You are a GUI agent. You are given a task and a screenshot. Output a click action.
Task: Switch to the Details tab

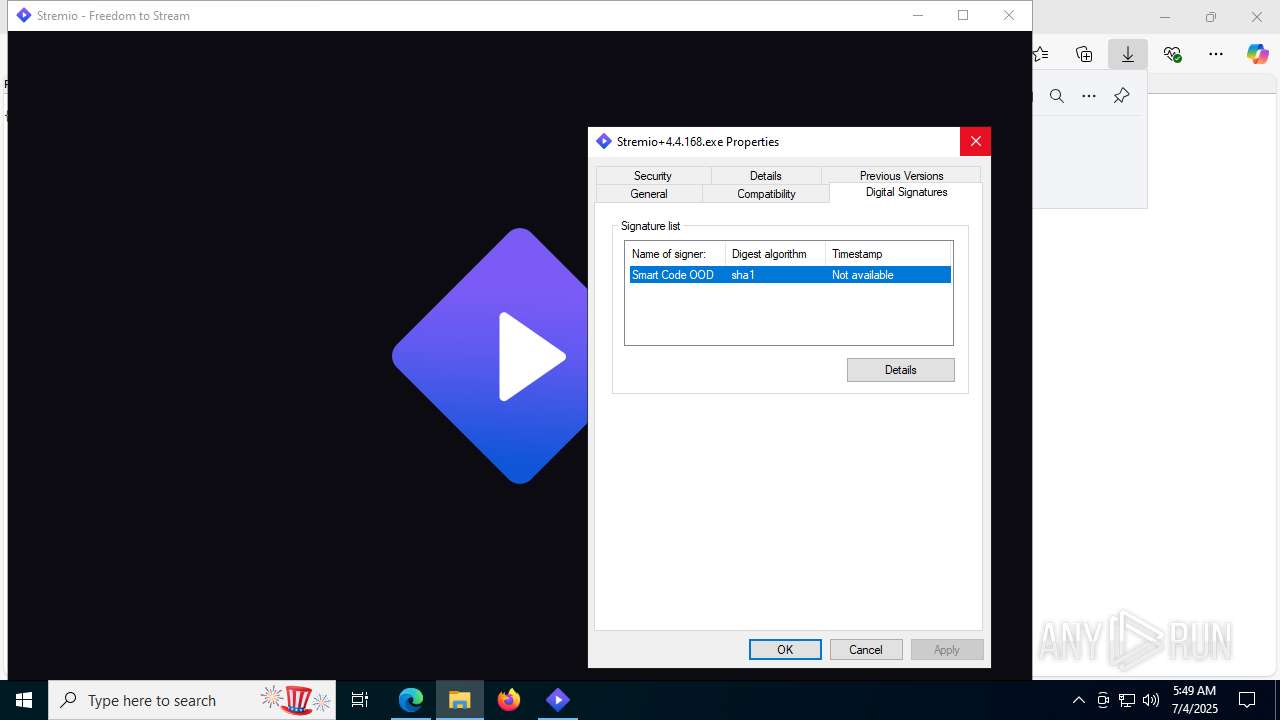click(765, 176)
